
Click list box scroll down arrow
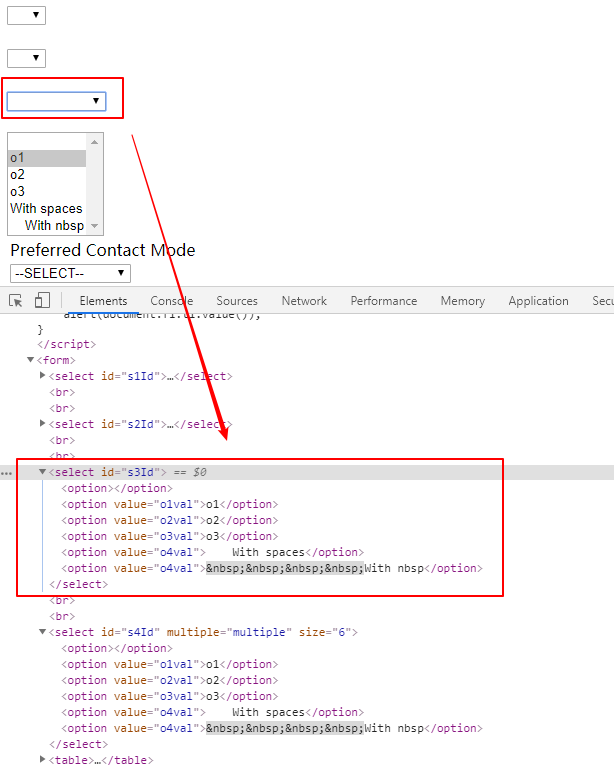pyautogui.click(x=95, y=226)
